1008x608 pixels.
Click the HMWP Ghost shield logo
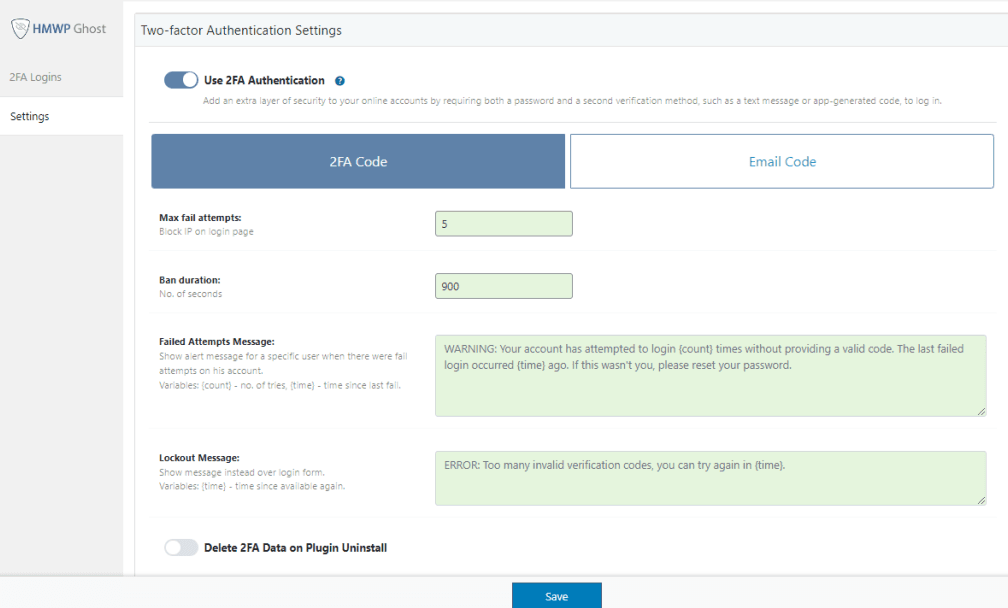coord(19,29)
